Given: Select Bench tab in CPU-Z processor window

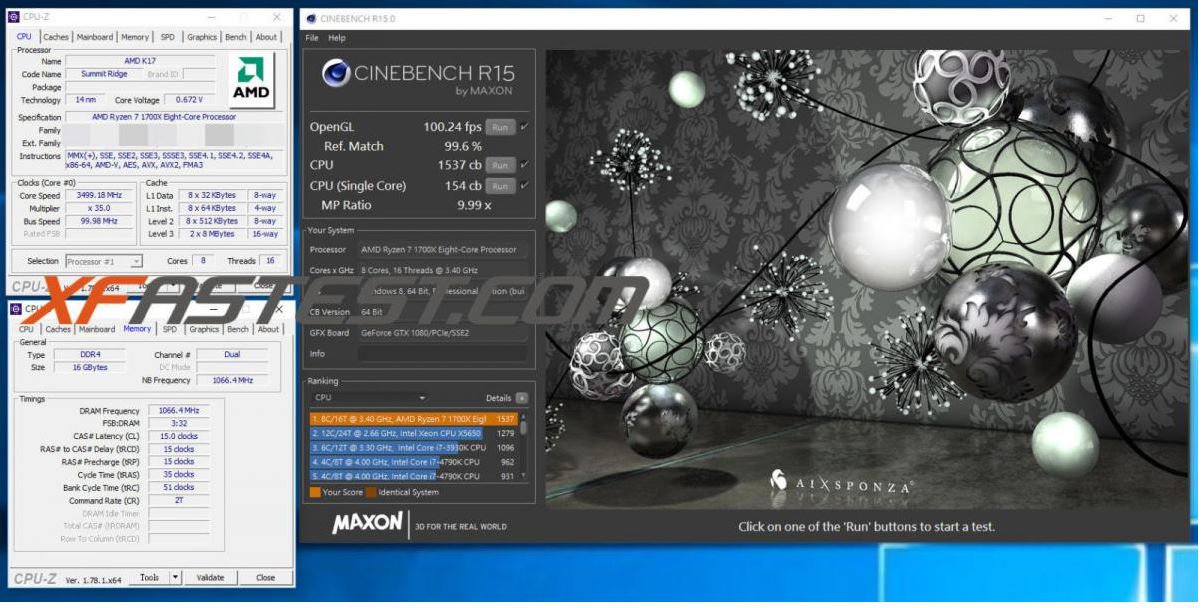Looking at the screenshot, I should pyautogui.click(x=236, y=37).
